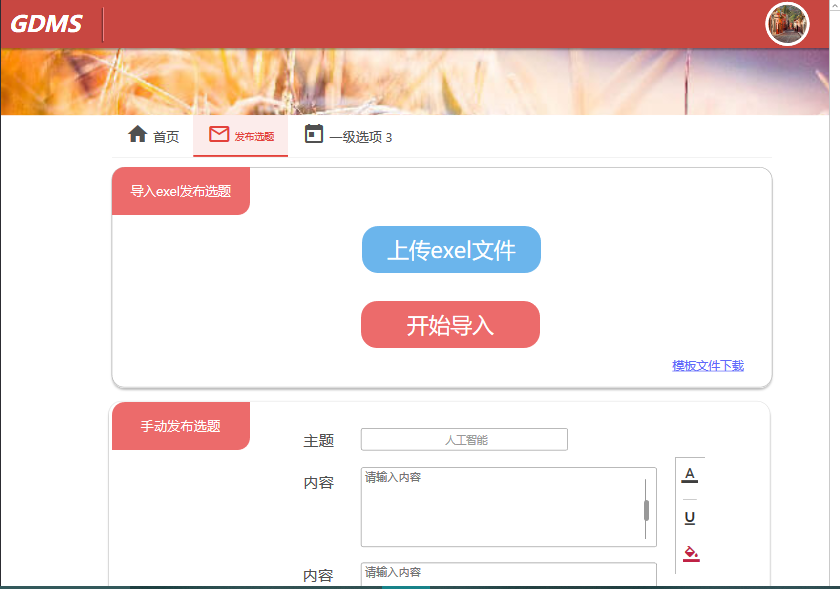Click the 上传exel文件 button
The image size is (840, 589).
click(451, 250)
